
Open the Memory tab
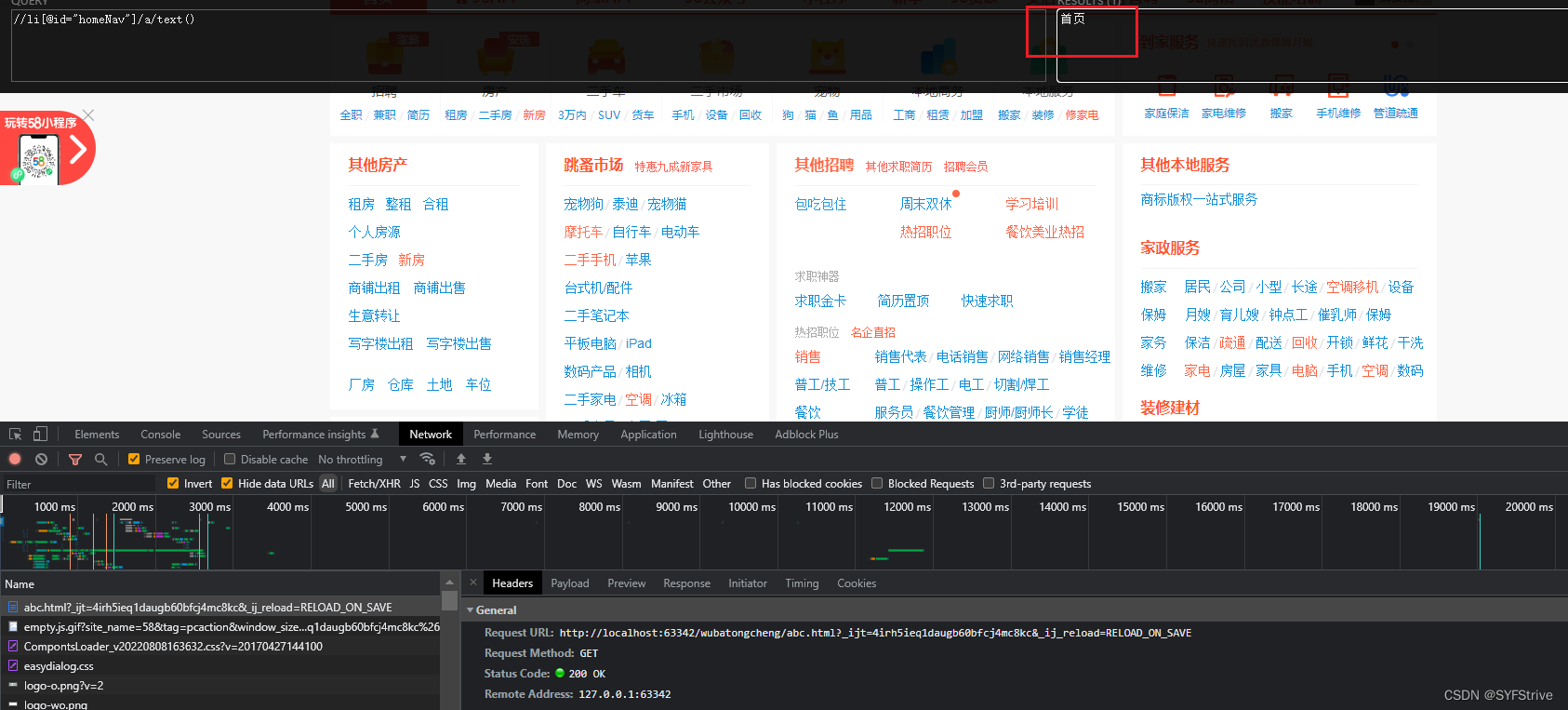578,435
